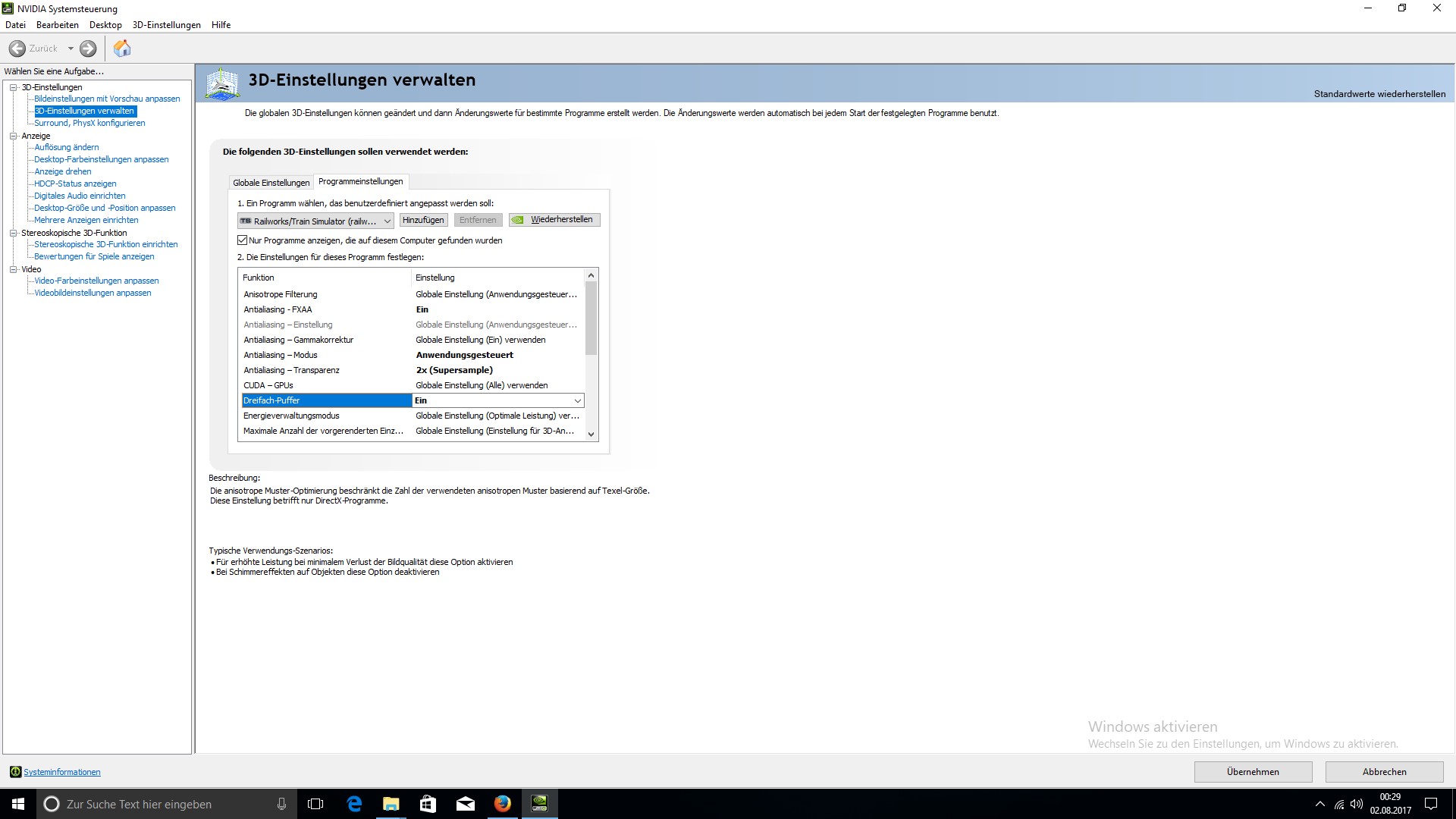The width and height of the screenshot is (1456, 819).
Task: Click the back arrow icon
Action: 17,49
